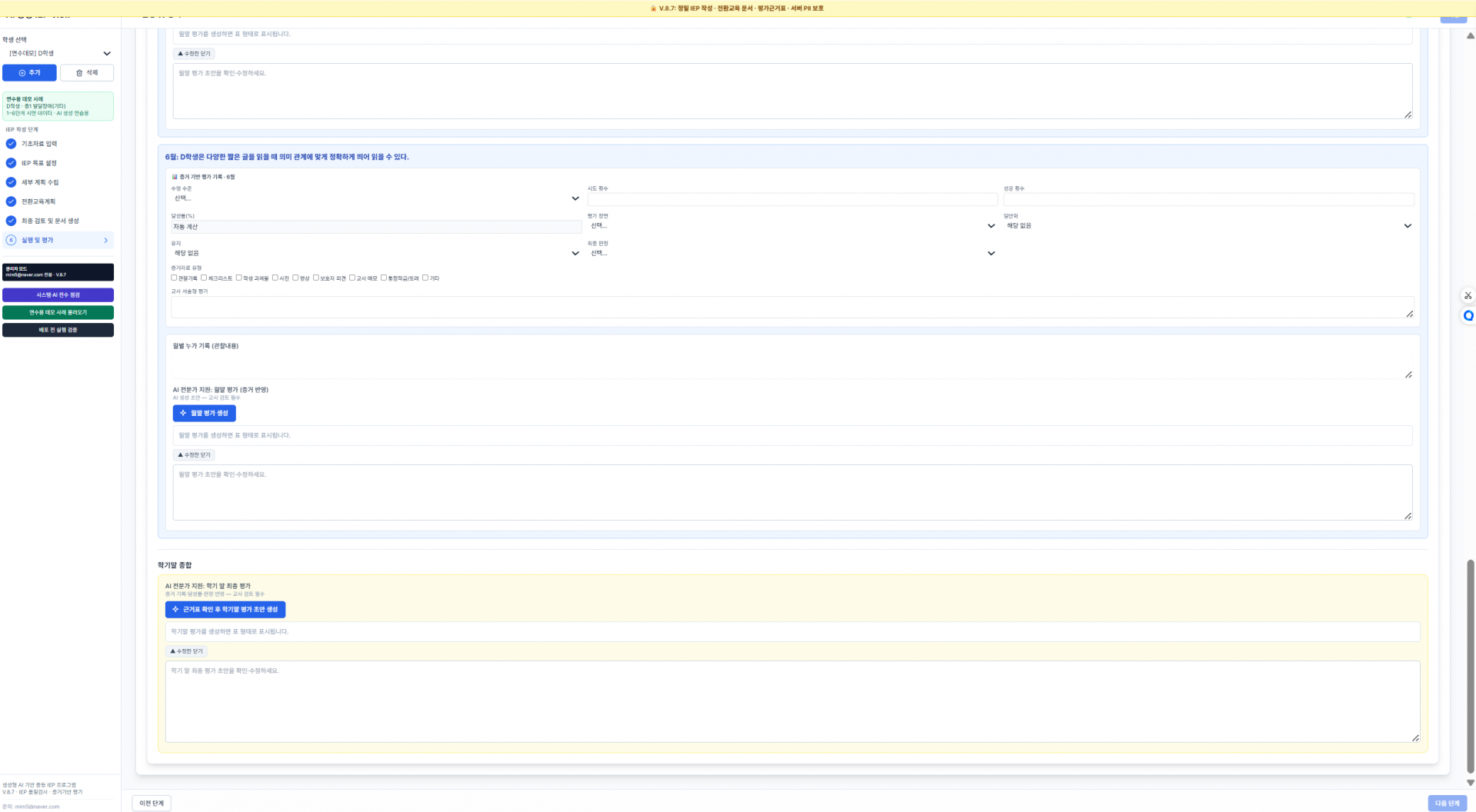Open the 최종 판정 dropdown
Image resolution: width=1476 pixels, height=812 pixels.
(x=792, y=253)
